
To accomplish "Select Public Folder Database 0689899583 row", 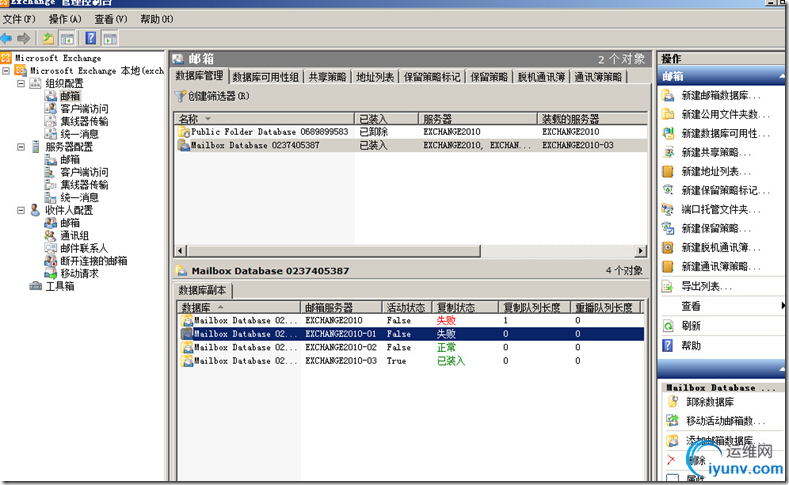I will [411, 132].
